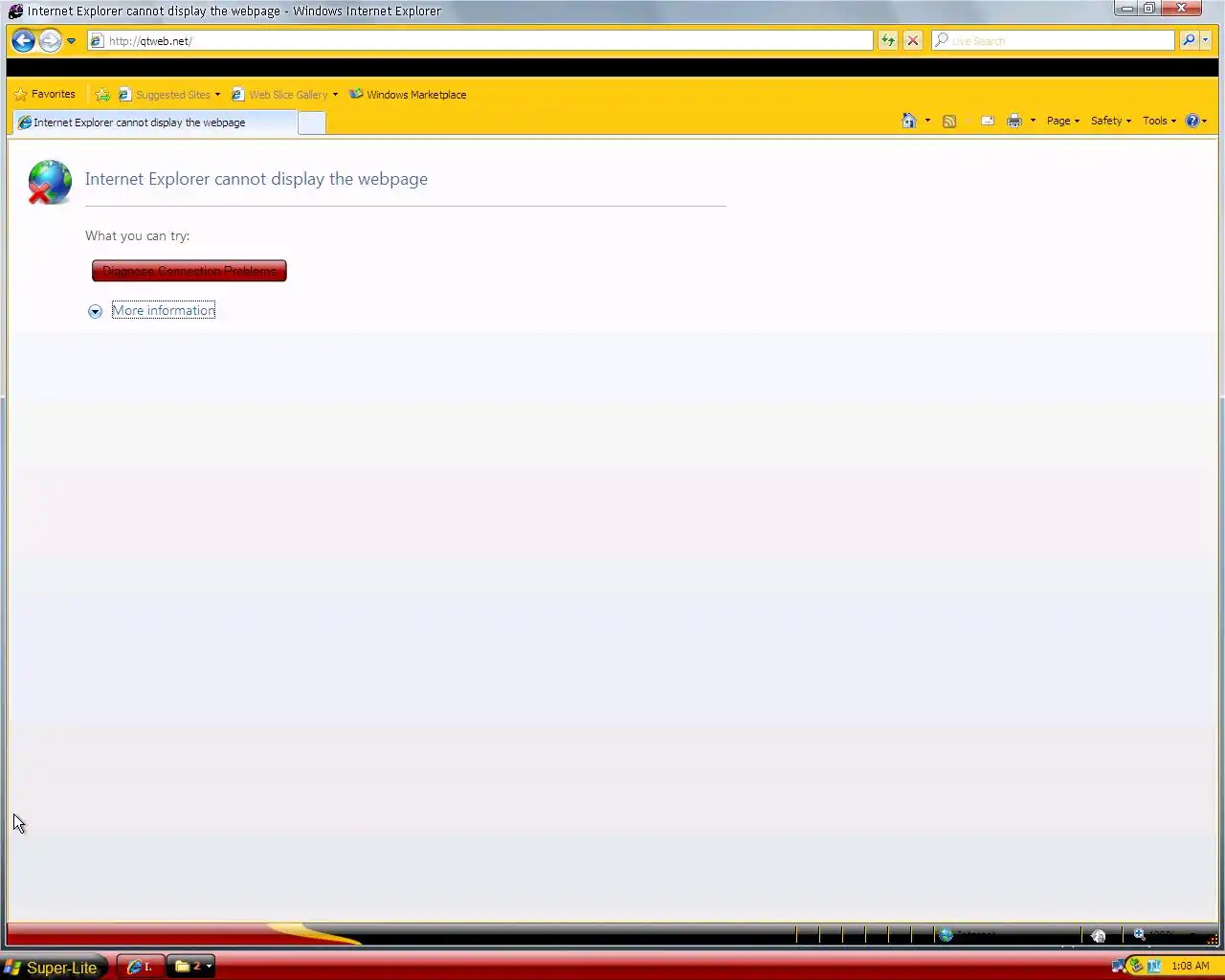This screenshot has width=1225, height=980.
Task: Open the Page menu
Action: click(1063, 121)
